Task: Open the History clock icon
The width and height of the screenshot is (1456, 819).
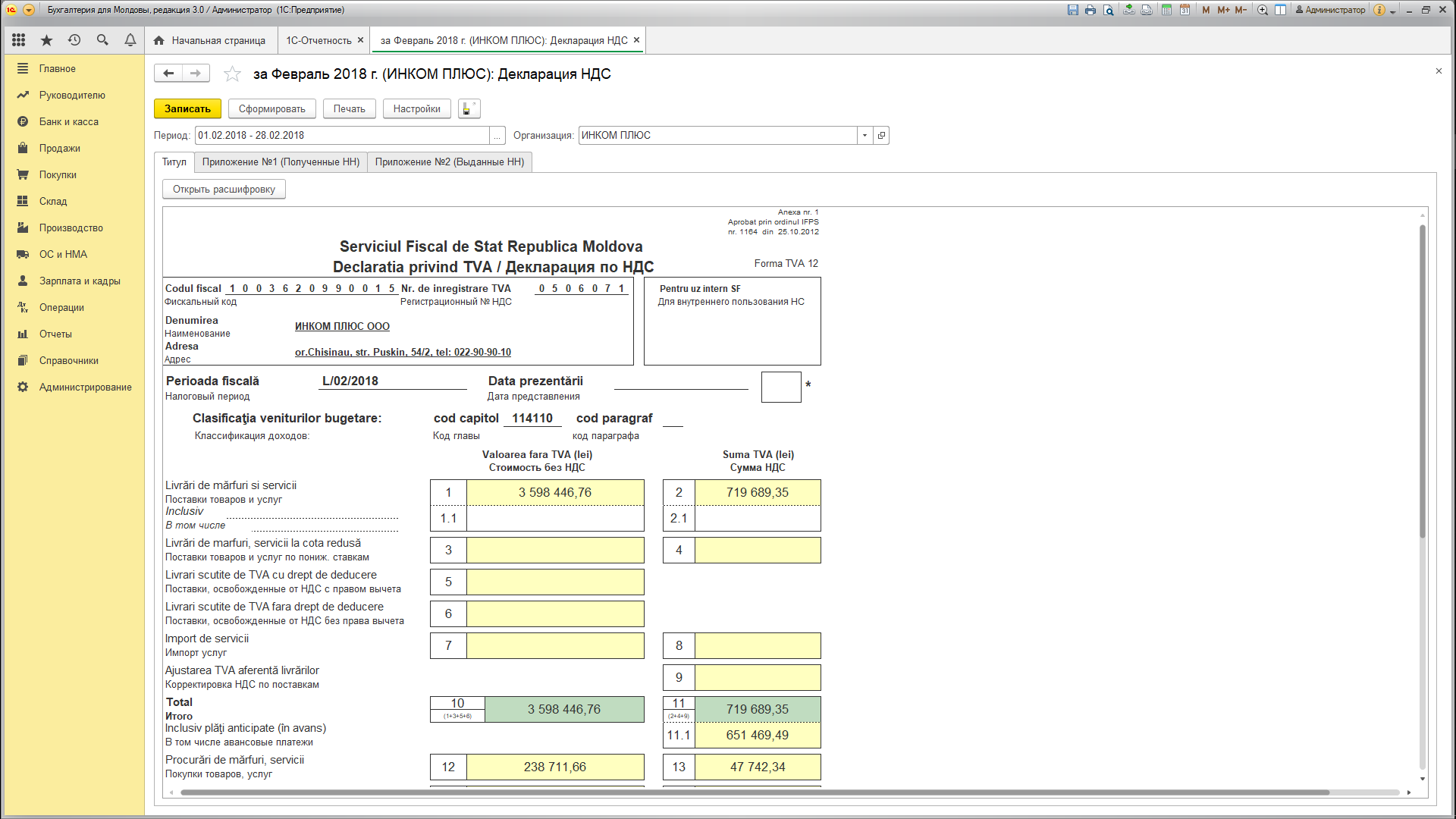Action: (x=74, y=40)
